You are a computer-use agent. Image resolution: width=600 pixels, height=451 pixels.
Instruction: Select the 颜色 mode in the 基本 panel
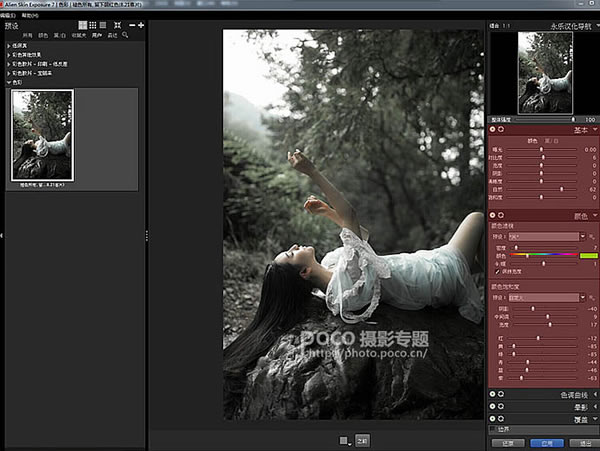pos(533,141)
